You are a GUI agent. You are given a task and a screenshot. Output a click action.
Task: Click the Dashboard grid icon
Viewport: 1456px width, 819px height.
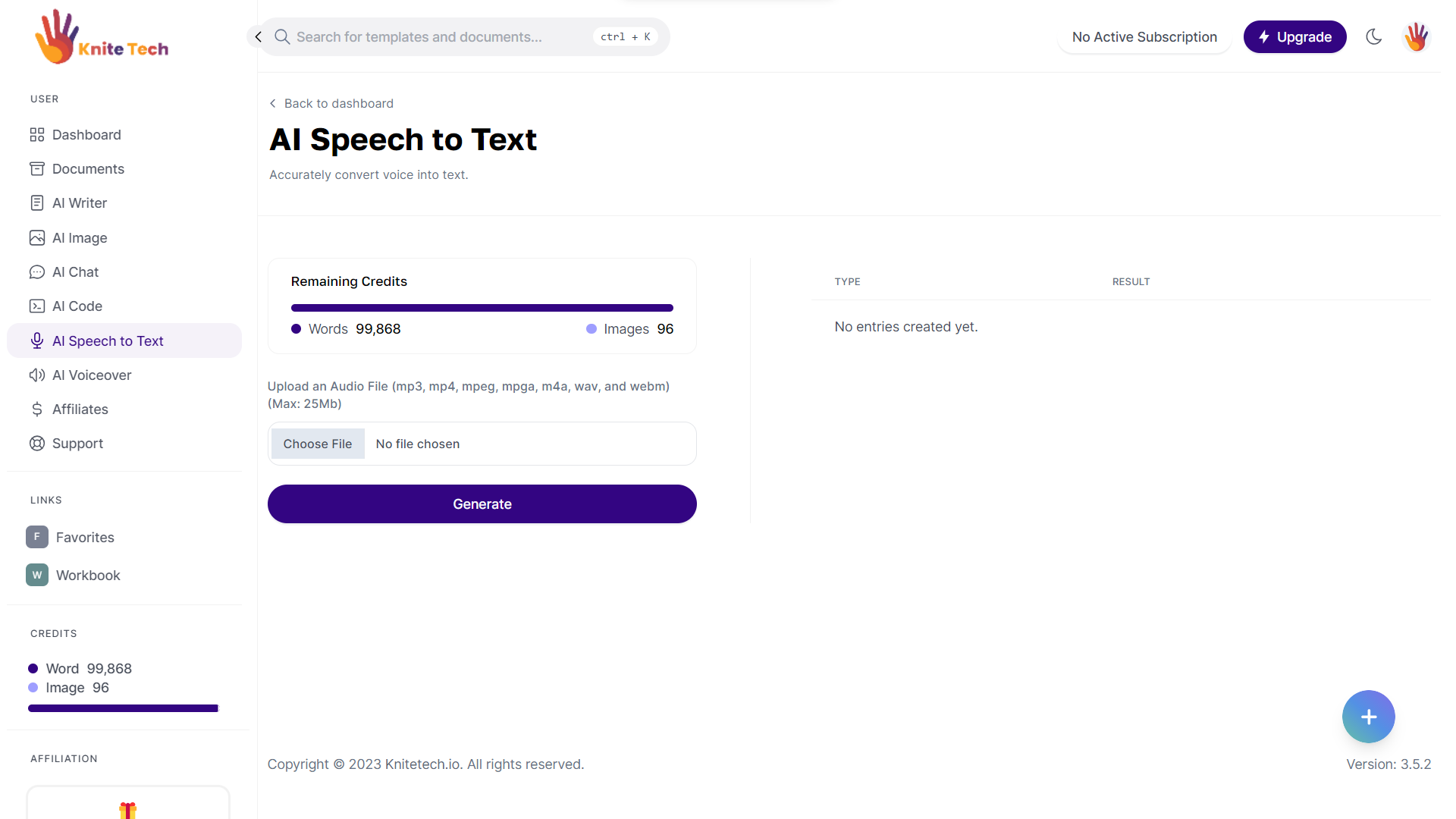[36, 135]
